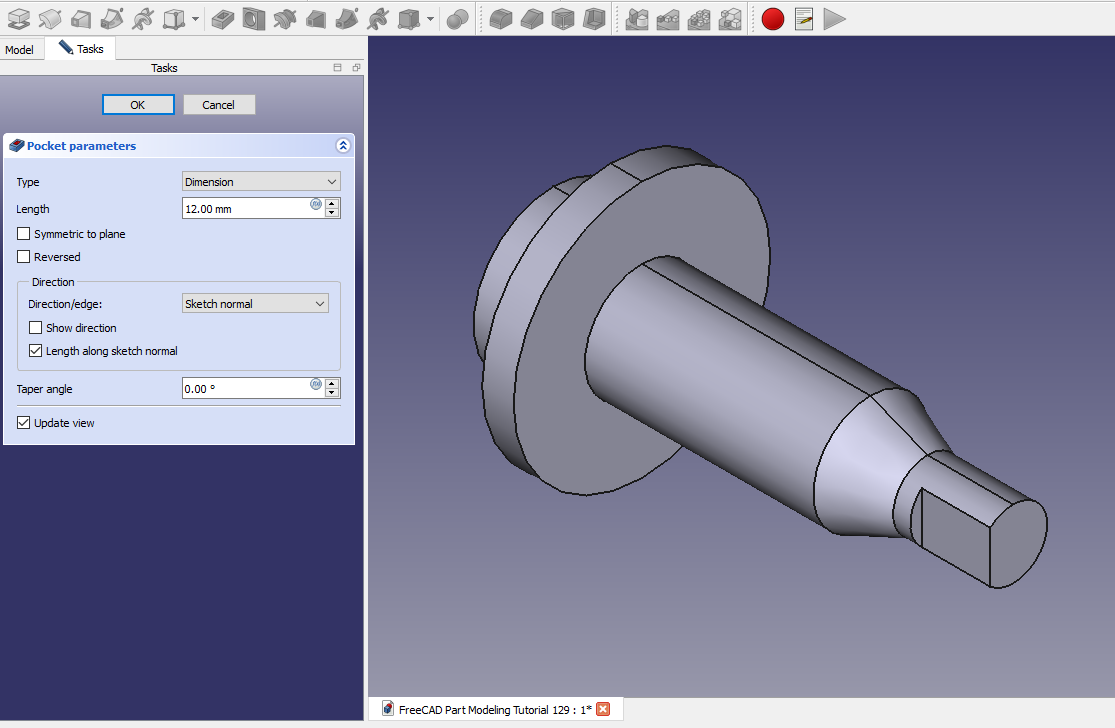Image resolution: width=1115 pixels, height=728 pixels.
Task: Click the Chamfer tool icon
Action: click(x=532, y=18)
